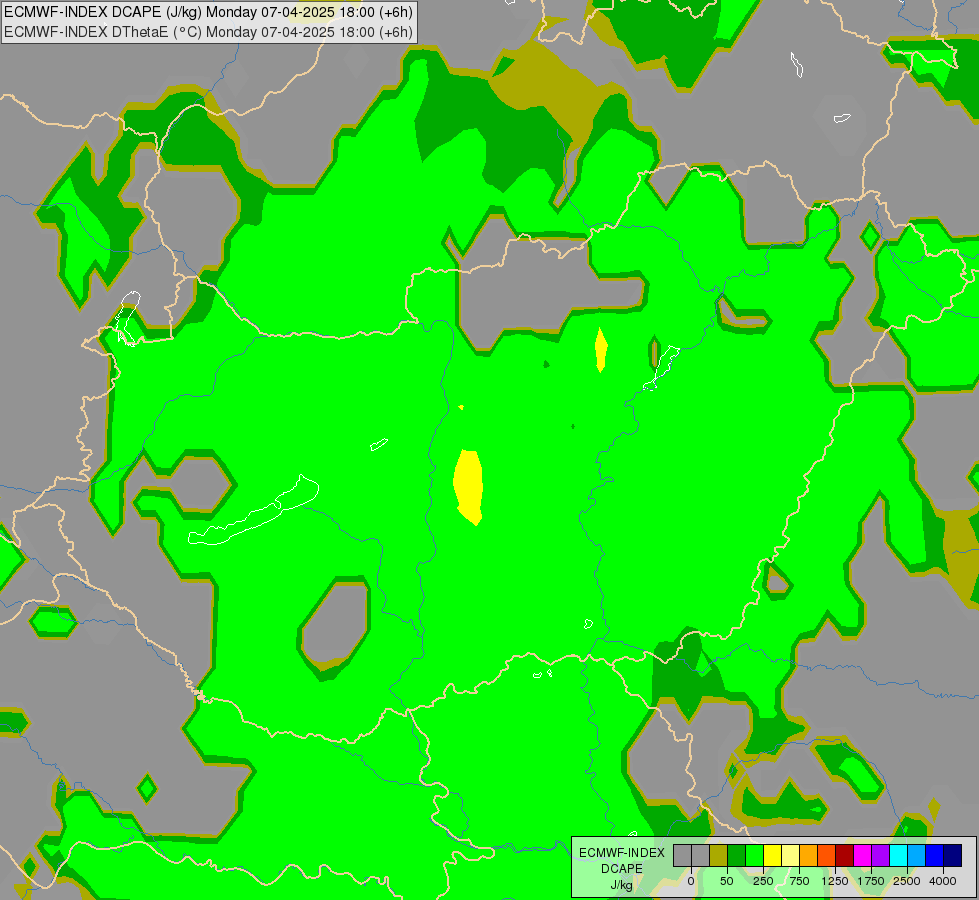Click the large yellow DCAPE patch mid-map
Screen dimensions: 979x900
tap(469, 486)
